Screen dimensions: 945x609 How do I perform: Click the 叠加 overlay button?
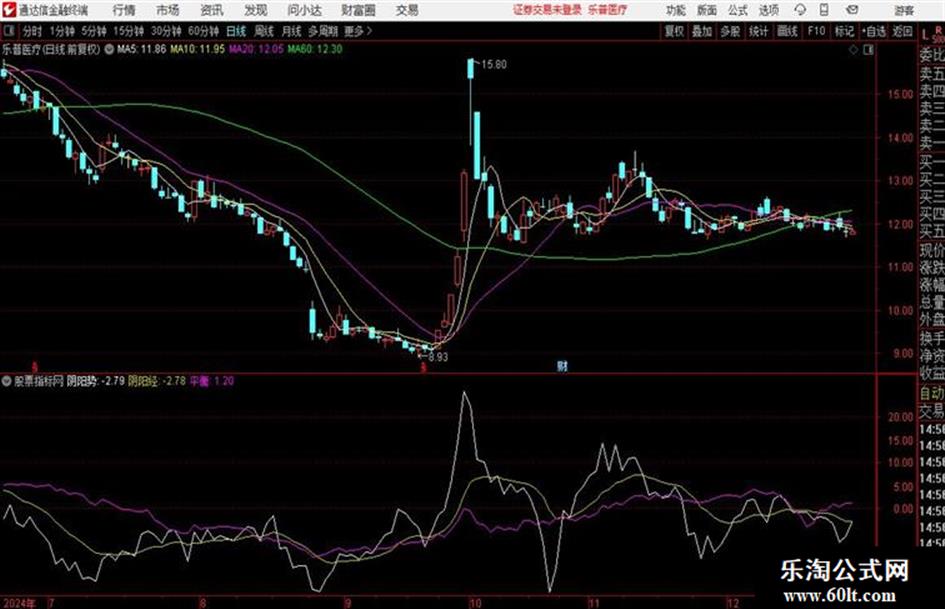[x=702, y=31]
